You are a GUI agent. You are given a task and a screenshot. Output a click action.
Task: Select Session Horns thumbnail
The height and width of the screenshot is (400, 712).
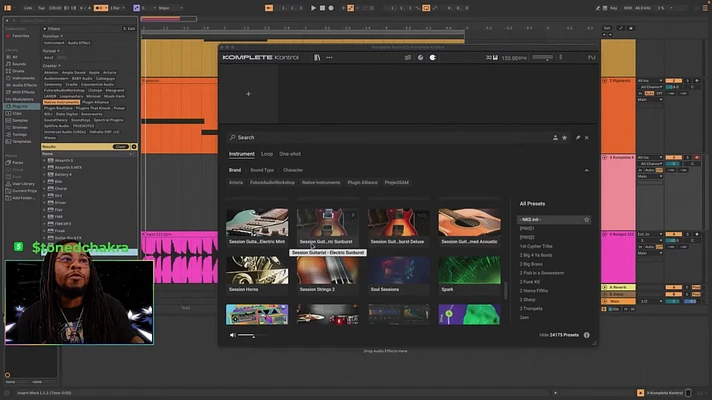pyautogui.click(x=257, y=274)
